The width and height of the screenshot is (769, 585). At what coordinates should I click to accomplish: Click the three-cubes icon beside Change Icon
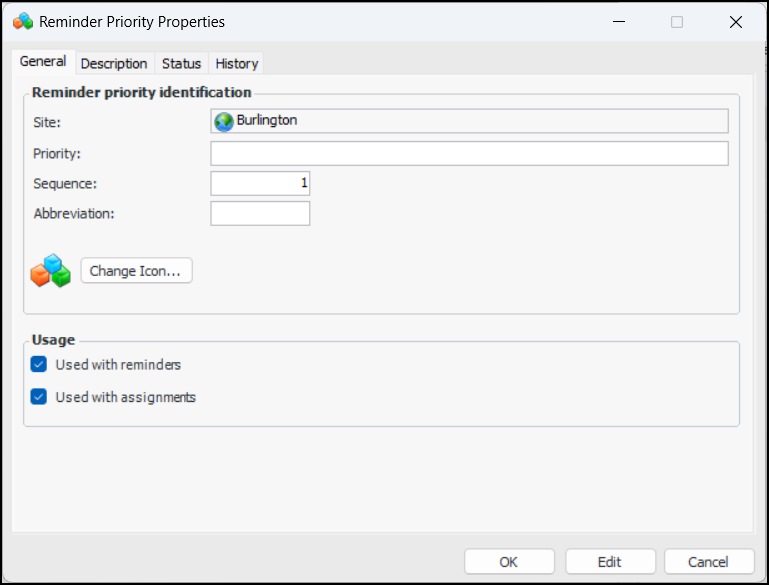pyautogui.click(x=51, y=271)
